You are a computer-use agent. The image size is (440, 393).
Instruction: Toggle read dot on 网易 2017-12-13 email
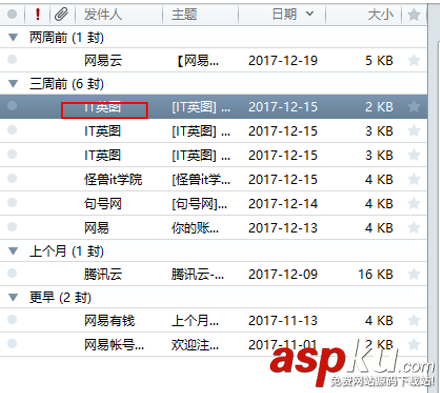(x=12, y=227)
